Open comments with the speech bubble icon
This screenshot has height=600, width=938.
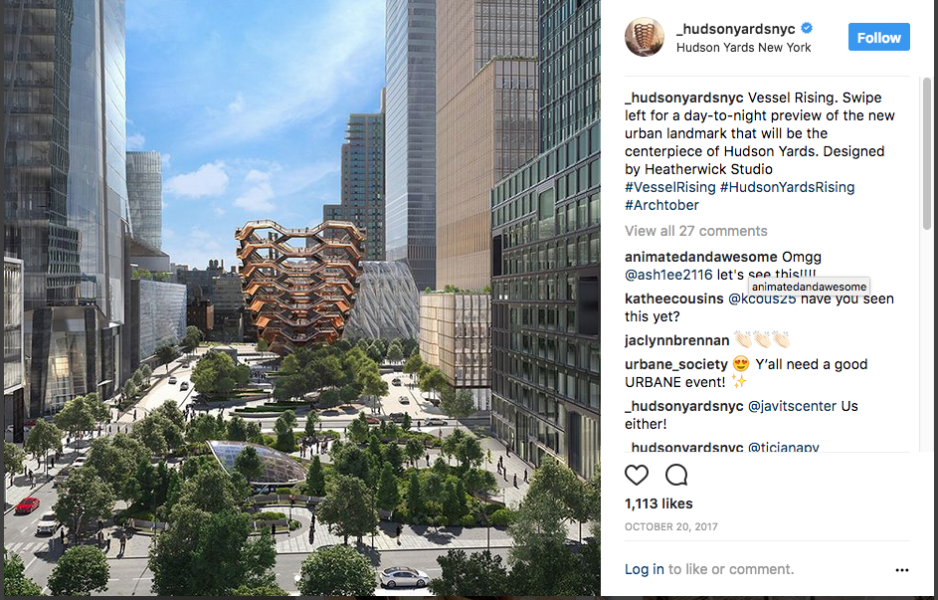pos(677,475)
